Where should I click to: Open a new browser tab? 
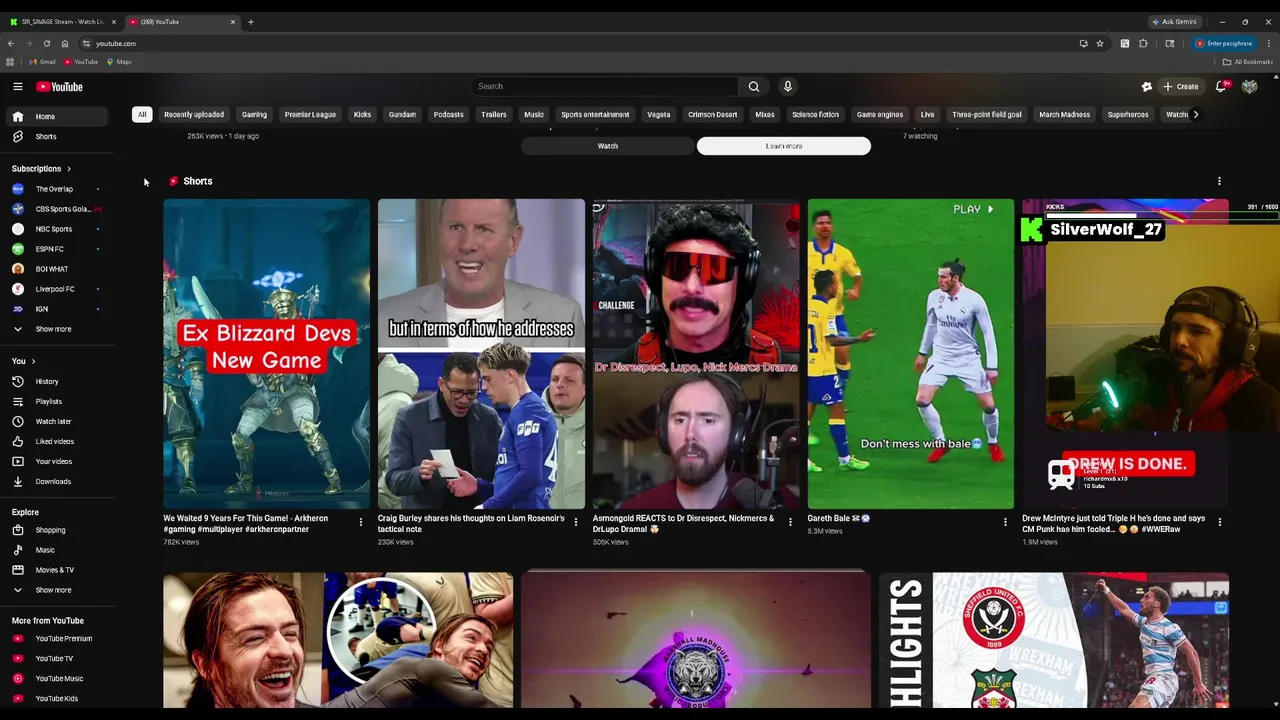tap(250, 22)
